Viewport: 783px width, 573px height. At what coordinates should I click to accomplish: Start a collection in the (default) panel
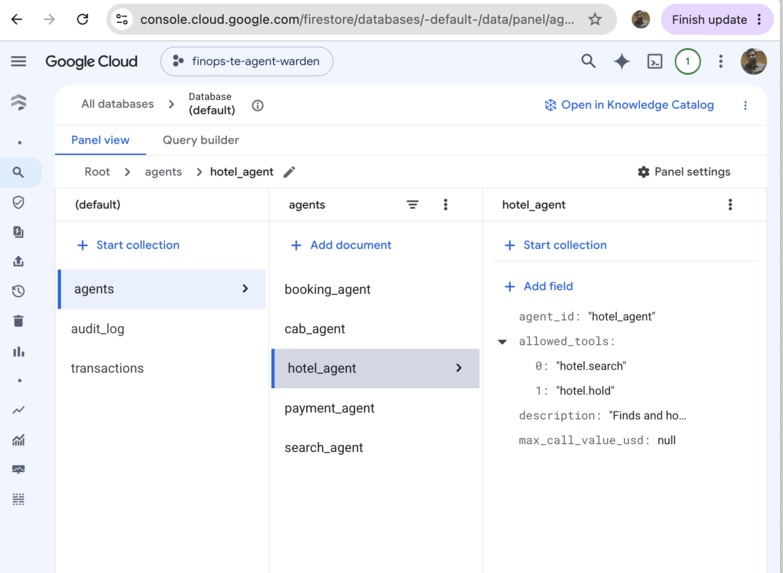pyautogui.click(x=128, y=245)
